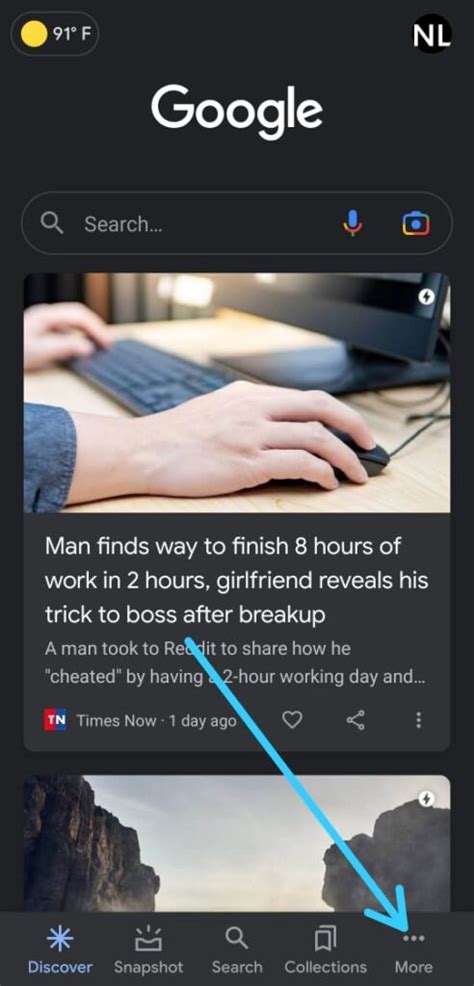Tap the lightning badge on cliffs article

coord(427,799)
